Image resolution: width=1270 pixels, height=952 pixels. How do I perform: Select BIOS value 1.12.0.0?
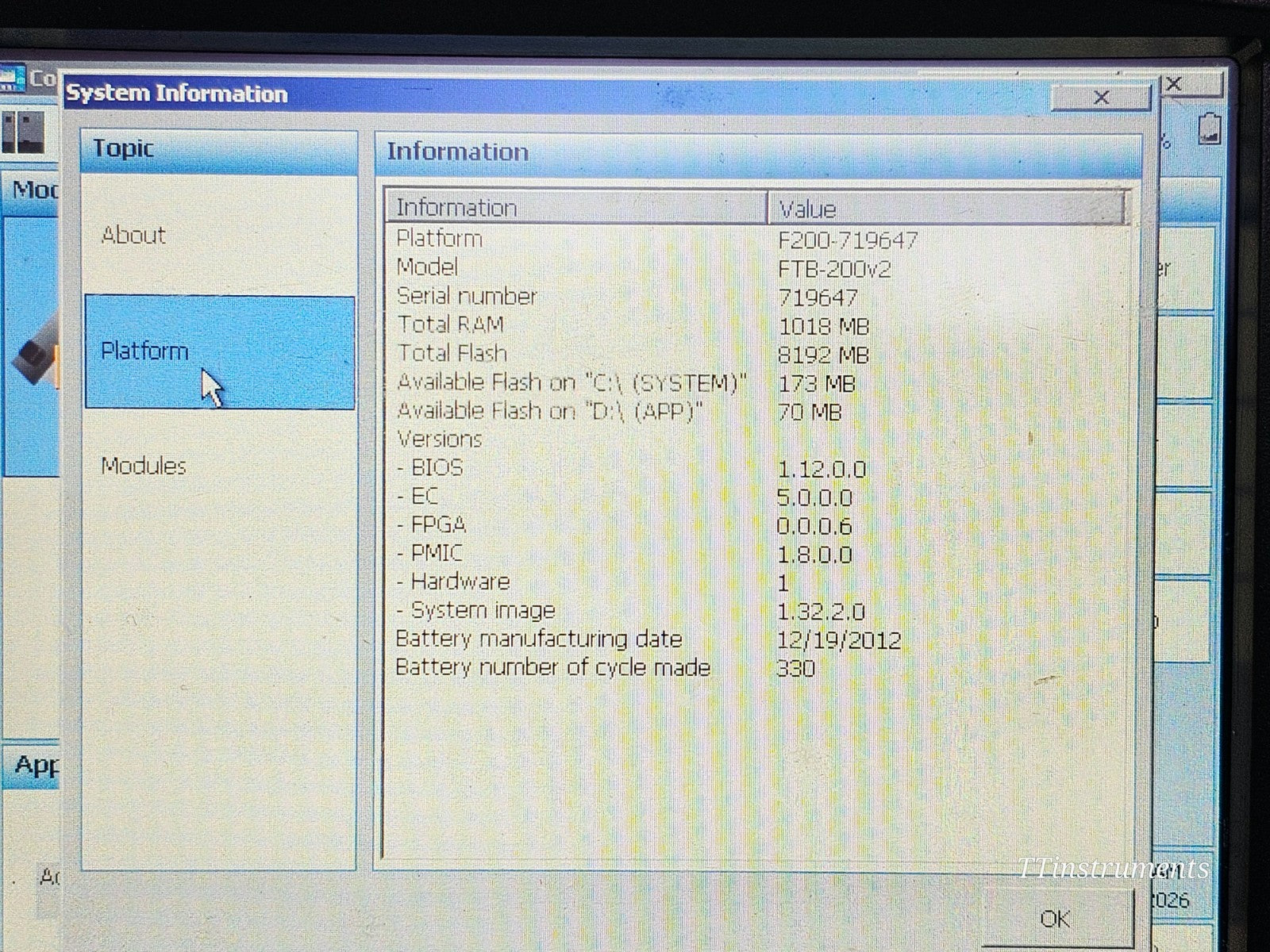pos(822,470)
